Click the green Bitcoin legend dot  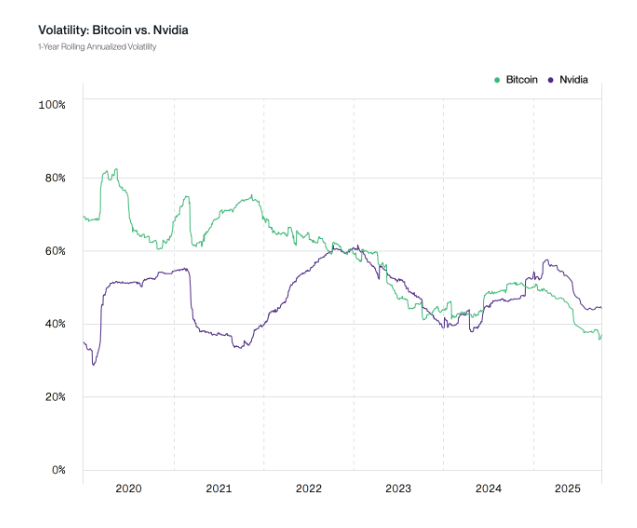[x=498, y=79]
